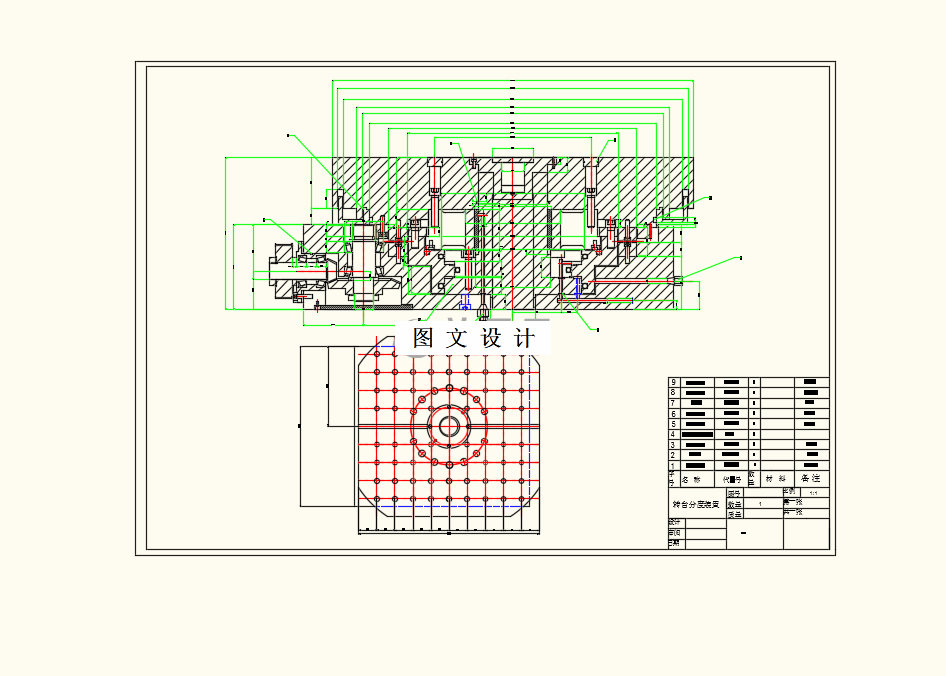Click the part balloon at the upper left view
946x676 pixels.
point(287,133)
